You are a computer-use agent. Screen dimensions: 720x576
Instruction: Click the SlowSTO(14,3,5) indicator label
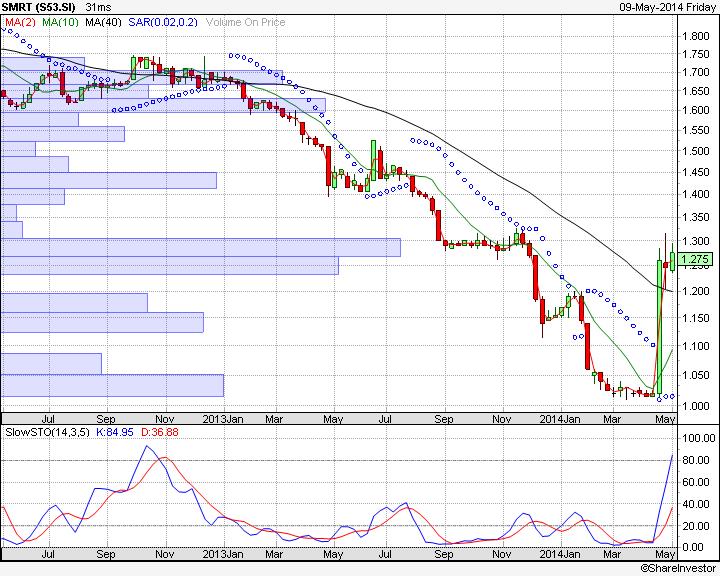pos(47,432)
